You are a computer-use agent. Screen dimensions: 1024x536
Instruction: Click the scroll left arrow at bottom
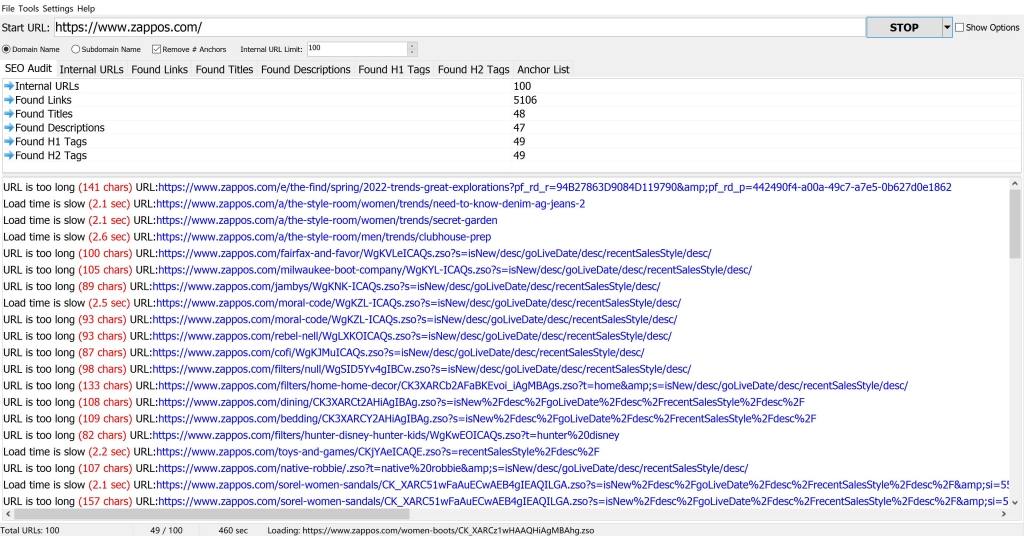tap(7, 514)
